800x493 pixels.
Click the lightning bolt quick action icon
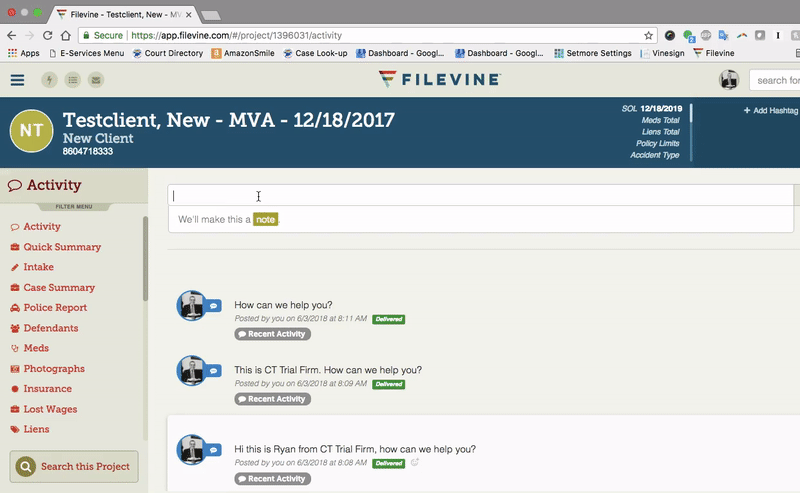[49, 80]
